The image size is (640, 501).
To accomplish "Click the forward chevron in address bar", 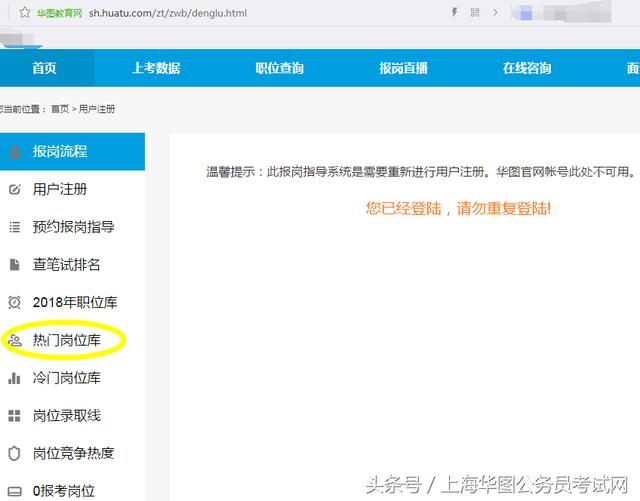I will (x=495, y=13).
